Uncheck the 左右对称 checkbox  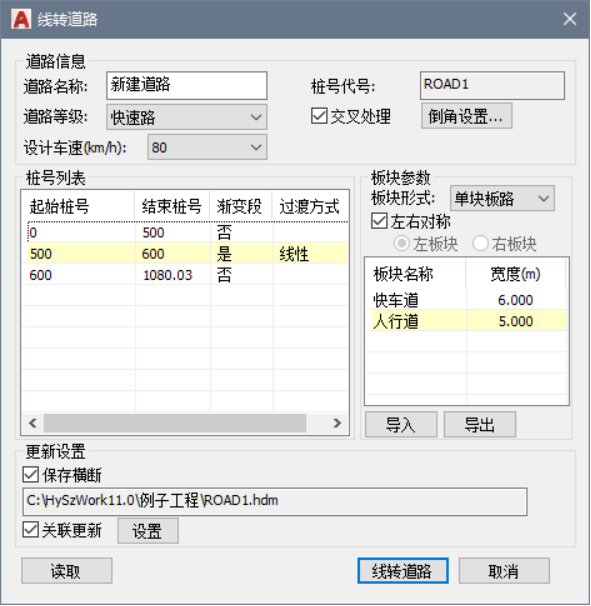[x=379, y=221]
